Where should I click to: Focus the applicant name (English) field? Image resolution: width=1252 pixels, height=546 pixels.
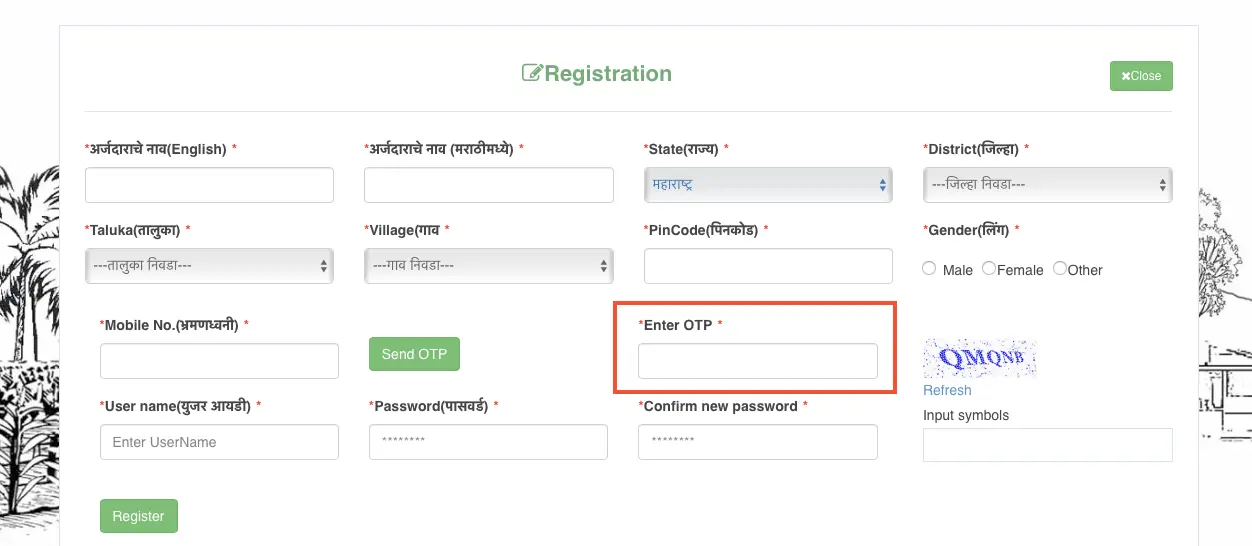pos(209,185)
